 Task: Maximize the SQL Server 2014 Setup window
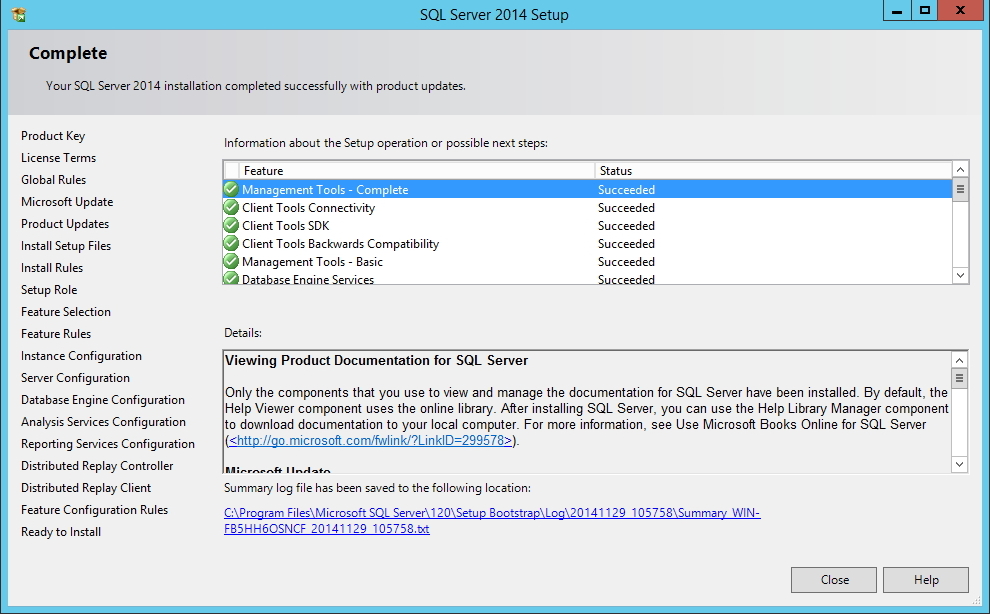(x=924, y=11)
